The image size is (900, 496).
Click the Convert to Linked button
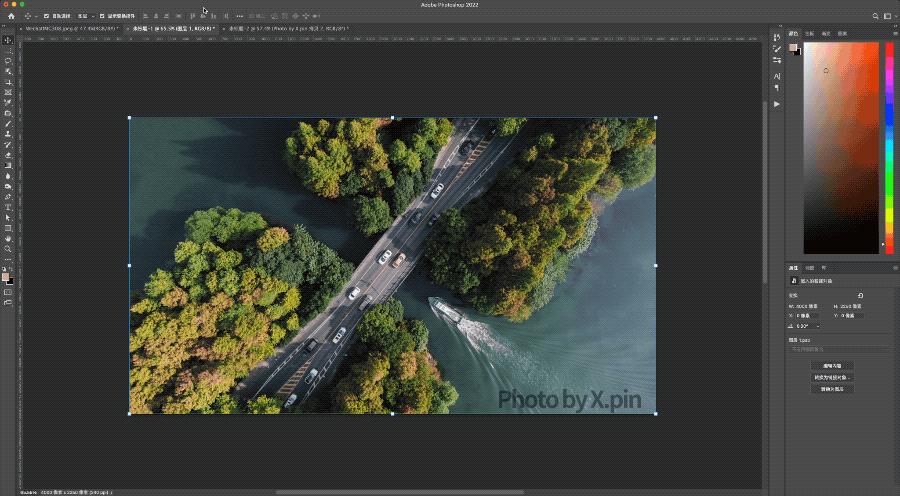[832, 377]
